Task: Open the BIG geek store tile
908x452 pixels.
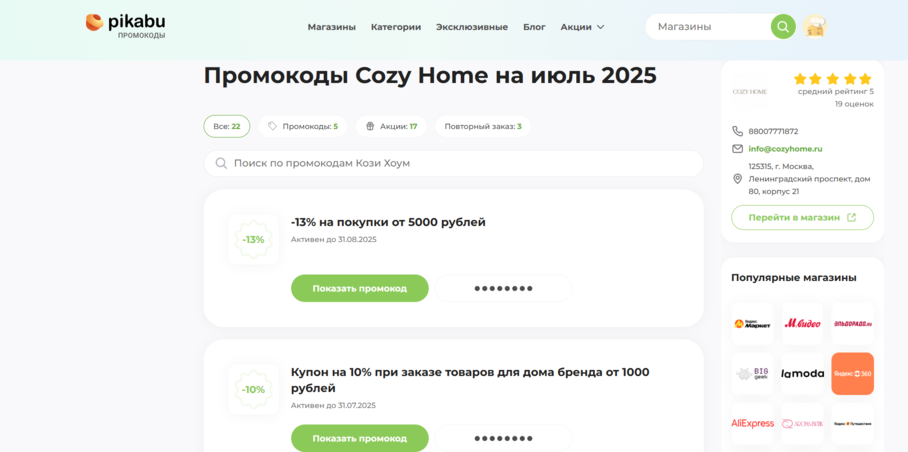Action: pyautogui.click(x=752, y=374)
